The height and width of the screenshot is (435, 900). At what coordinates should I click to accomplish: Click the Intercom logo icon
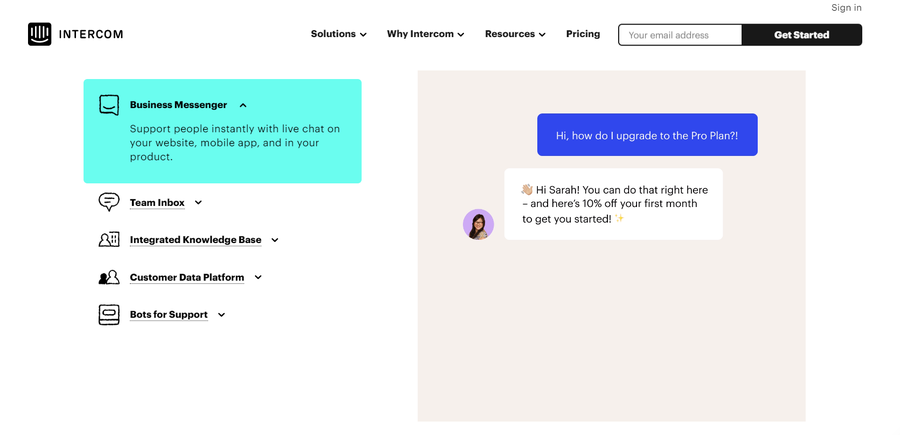(x=40, y=34)
